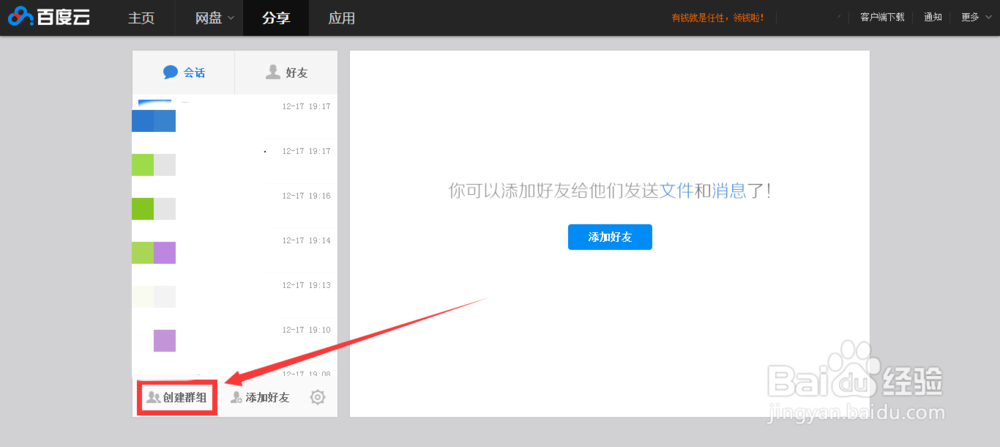This screenshot has width=1000, height=447.
Task: Open 通知 notifications
Action: 932,17
